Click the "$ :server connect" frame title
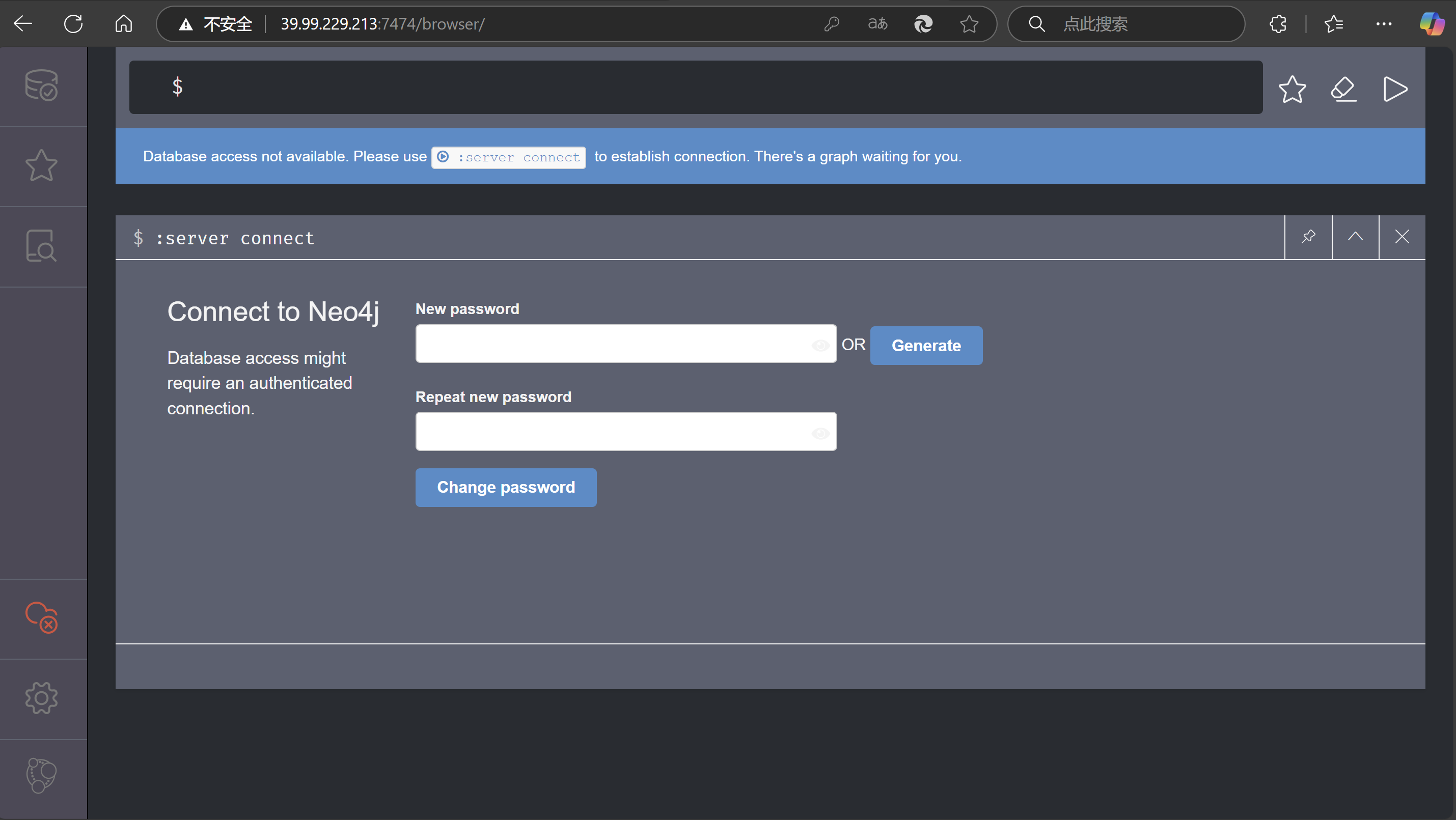The width and height of the screenshot is (1456, 820). pyautogui.click(x=224, y=238)
